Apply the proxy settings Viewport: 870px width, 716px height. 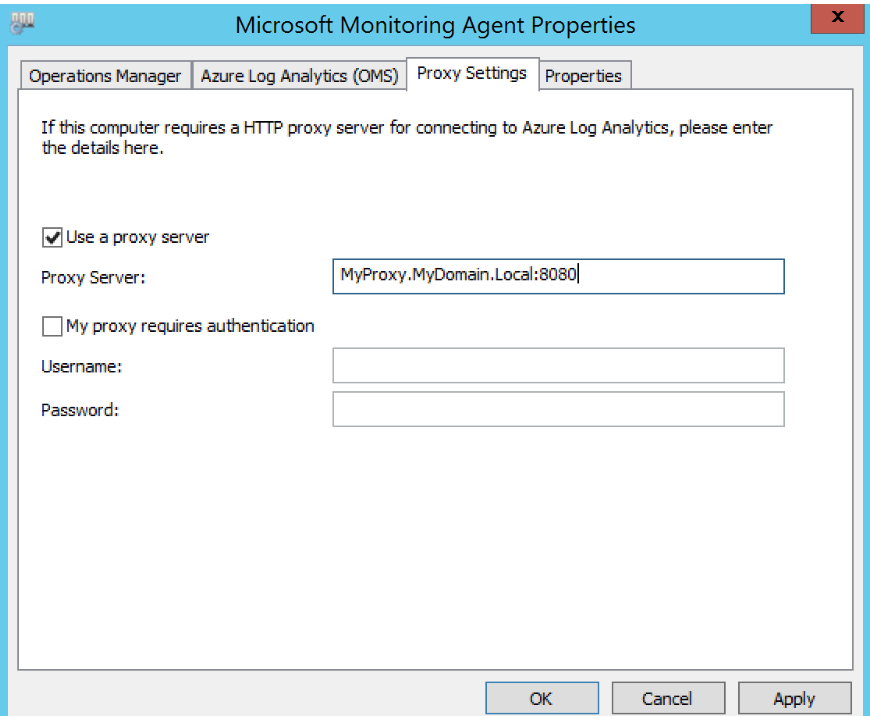click(x=795, y=698)
